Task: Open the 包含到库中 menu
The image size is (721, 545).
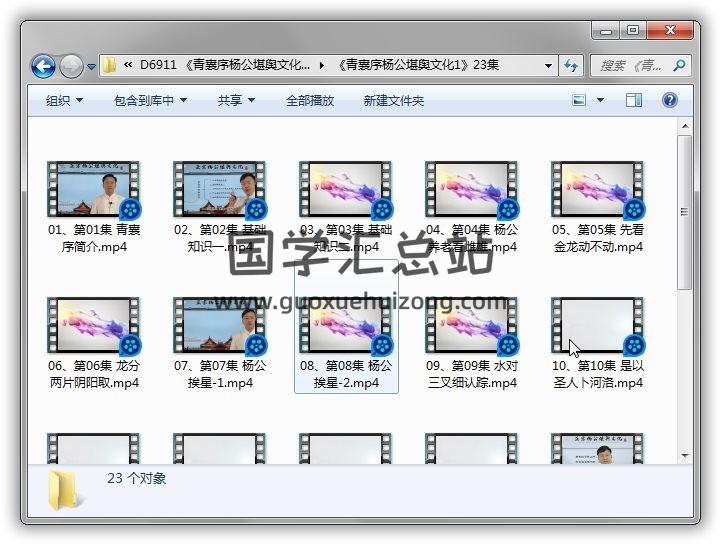Action: coord(151,100)
